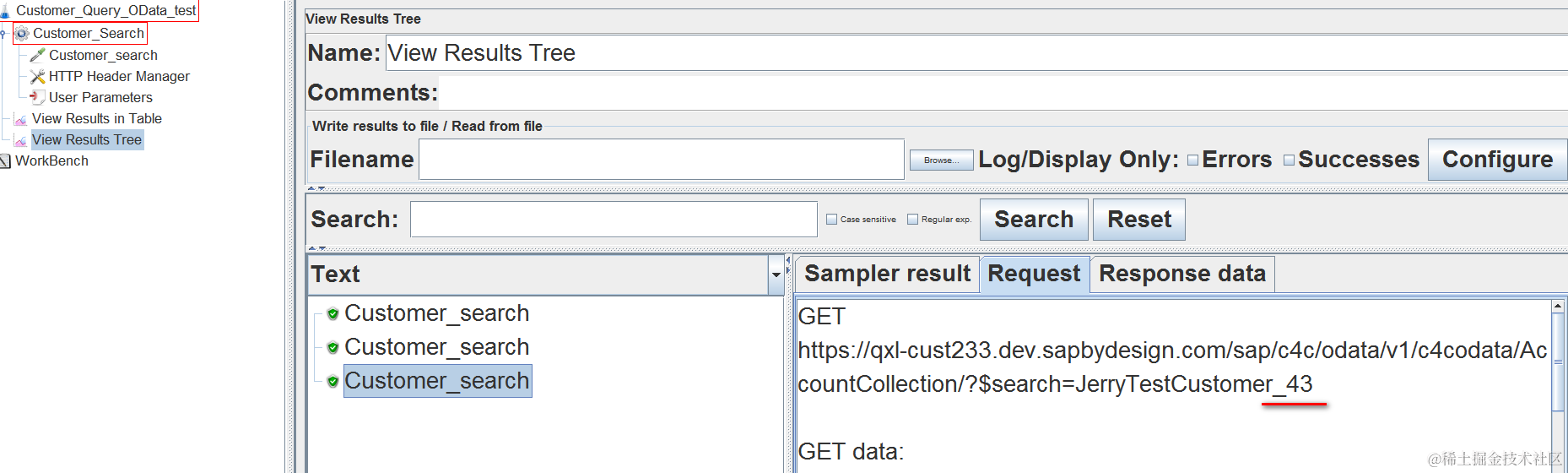Image resolution: width=1568 pixels, height=473 pixels.
Task: Open the Configure button
Action: point(1497,160)
